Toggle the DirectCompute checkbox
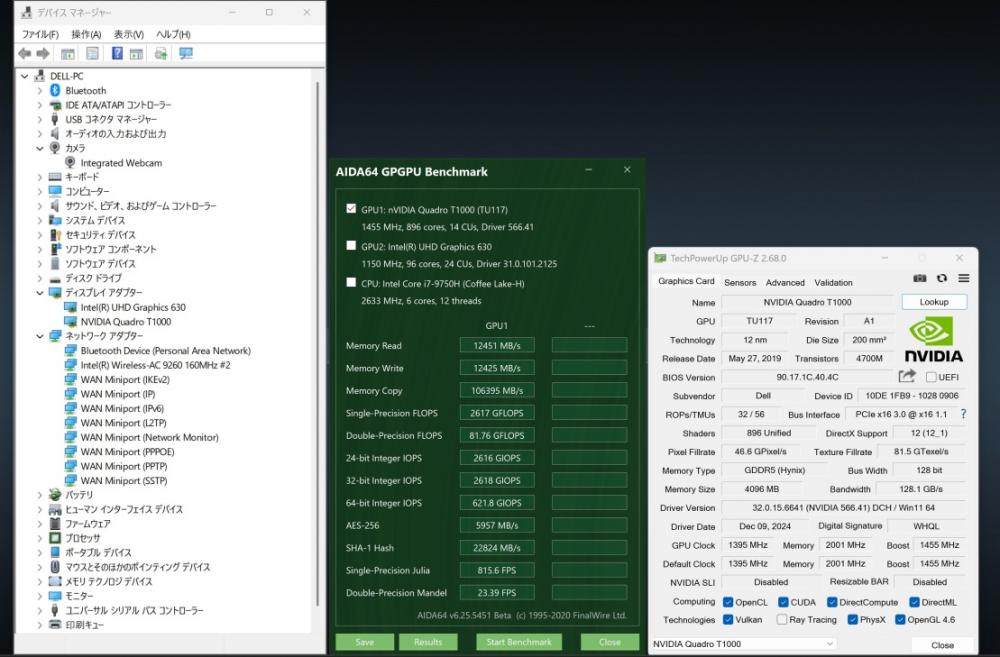The width and height of the screenshot is (1000, 657). pyautogui.click(x=832, y=602)
